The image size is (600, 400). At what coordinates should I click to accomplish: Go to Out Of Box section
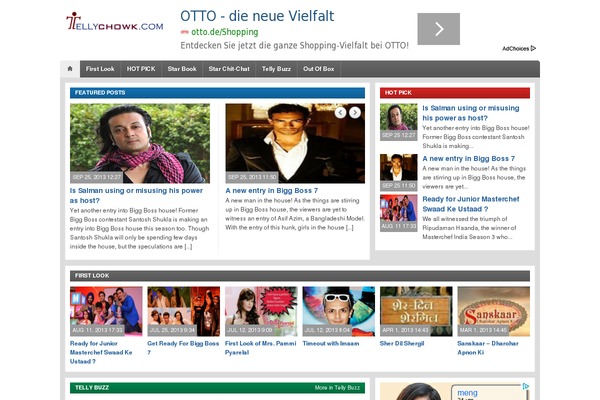[x=319, y=69]
